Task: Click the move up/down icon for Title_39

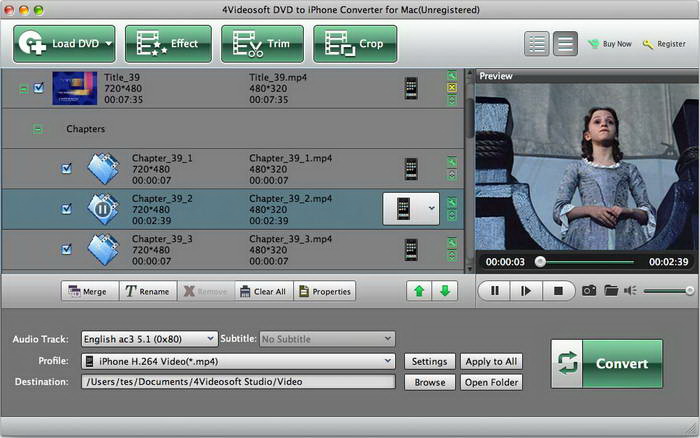Action: [x=452, y=100]
